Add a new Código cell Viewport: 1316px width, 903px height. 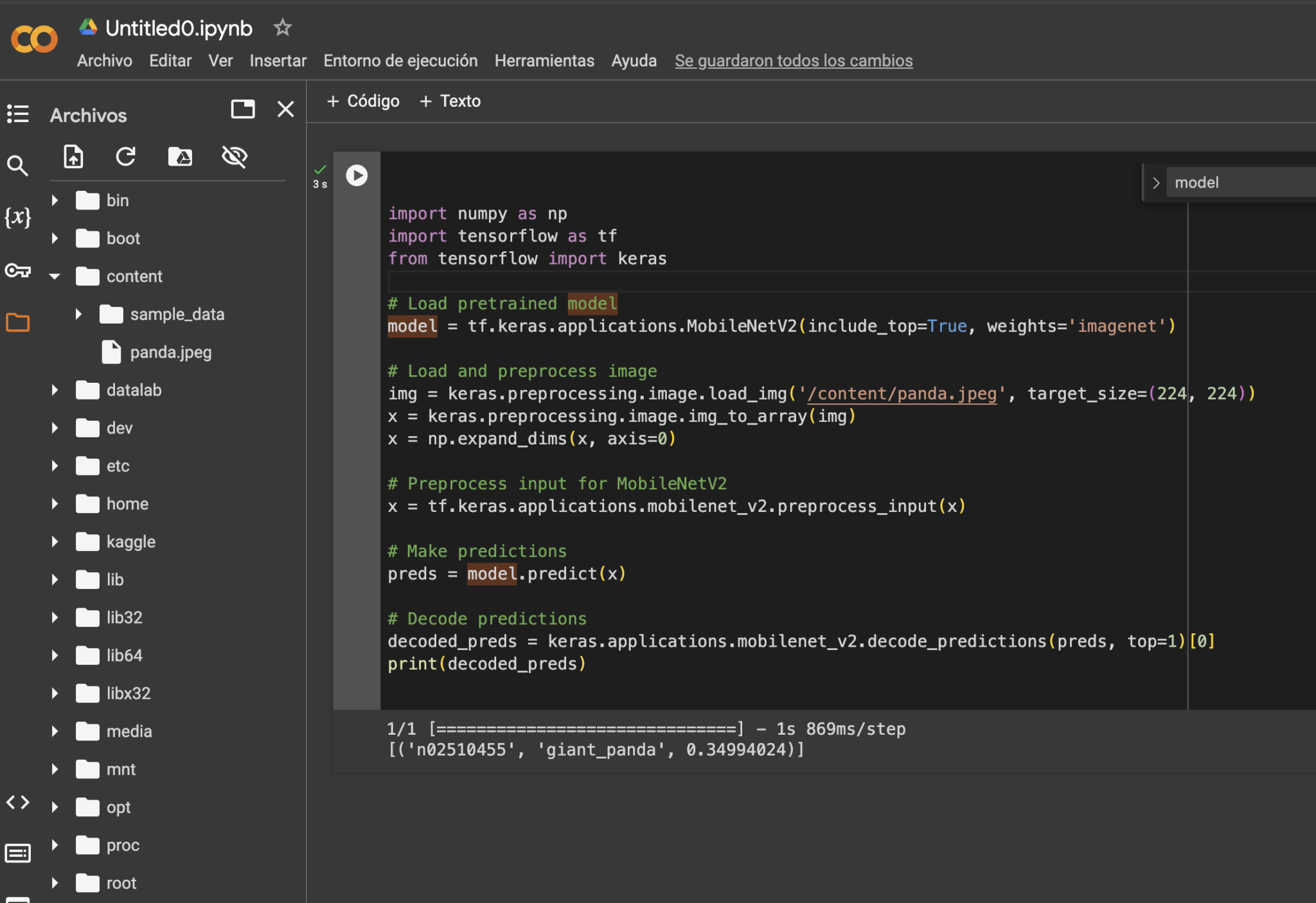pos(363,101)
